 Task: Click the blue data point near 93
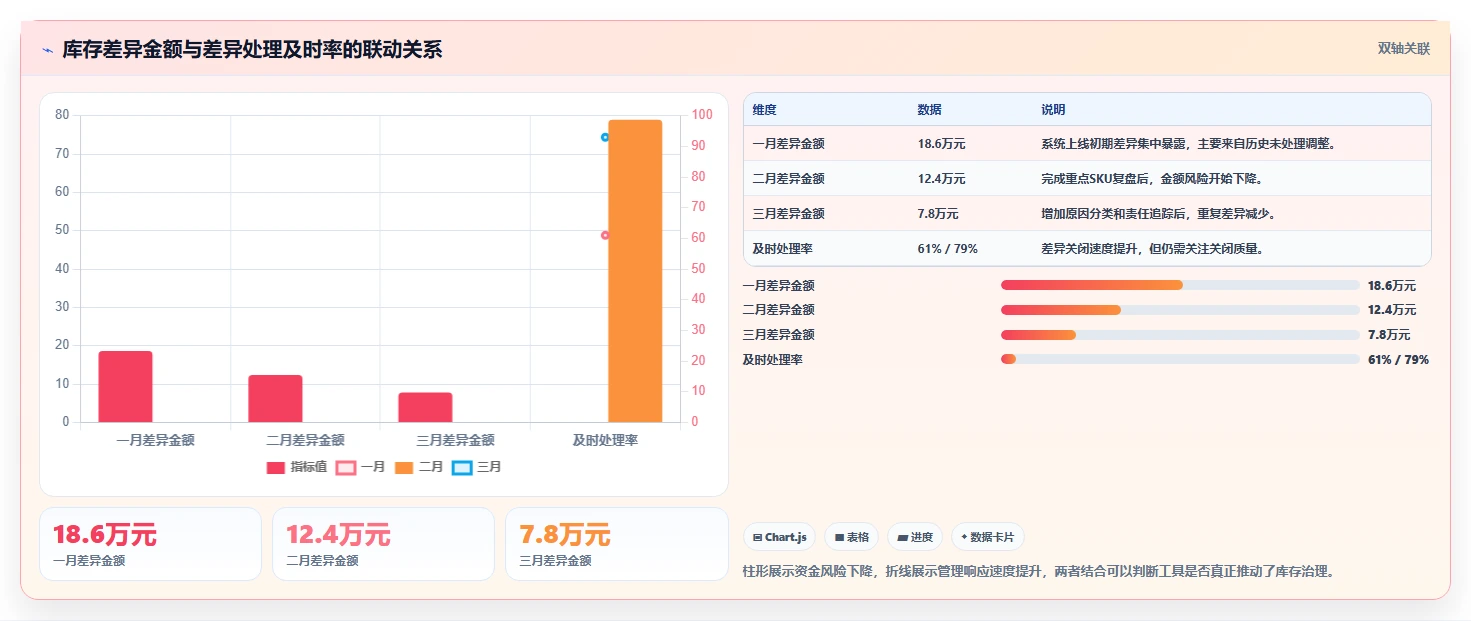coord(605,137)
